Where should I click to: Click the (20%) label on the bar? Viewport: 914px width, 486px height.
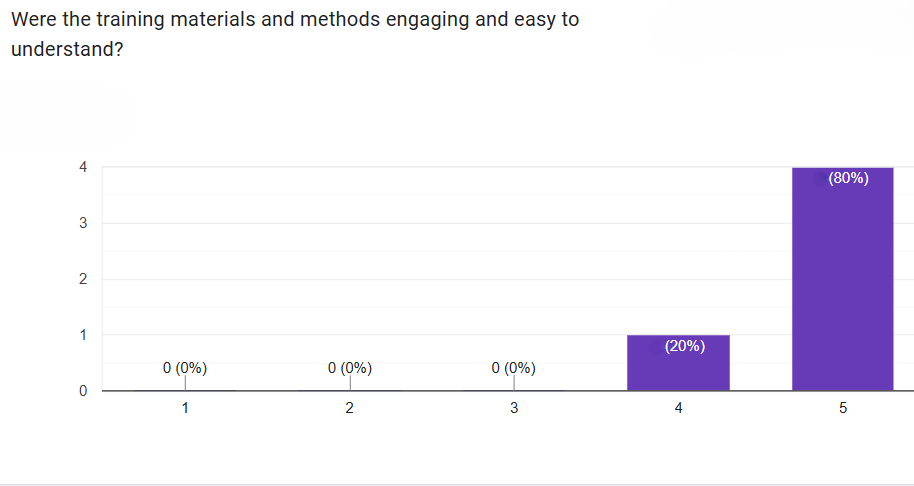[x=685, y=347]
